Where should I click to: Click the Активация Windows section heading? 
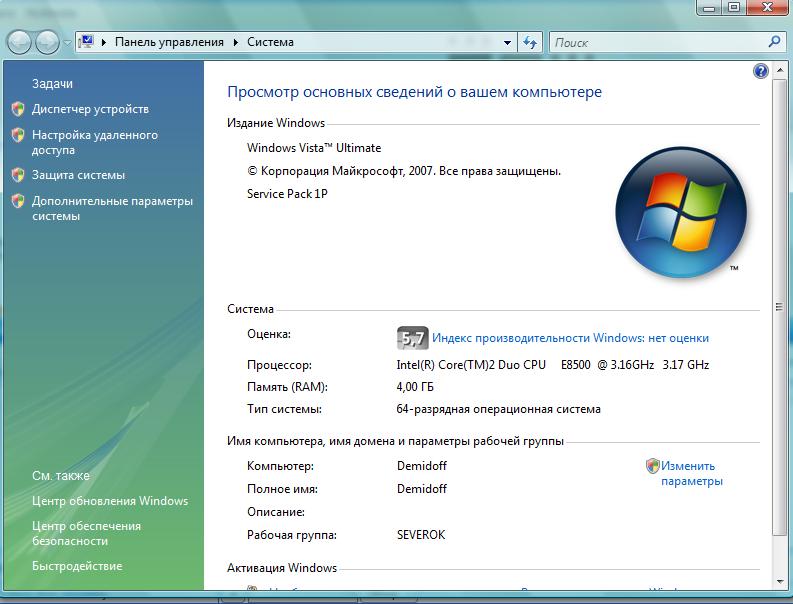[x=282, y=568]
